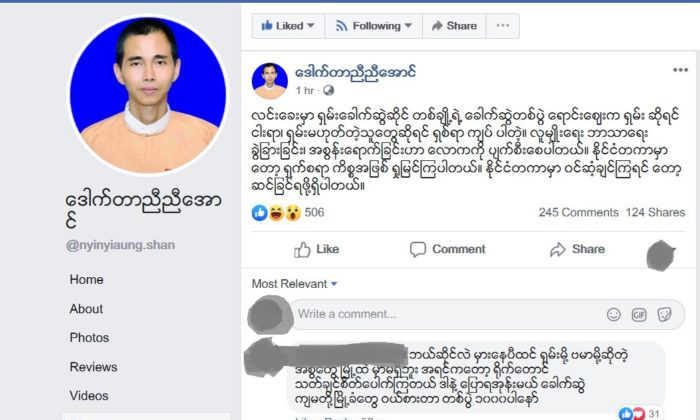Share the page using top Share button

pyautogui.click(x=454, y=26)
